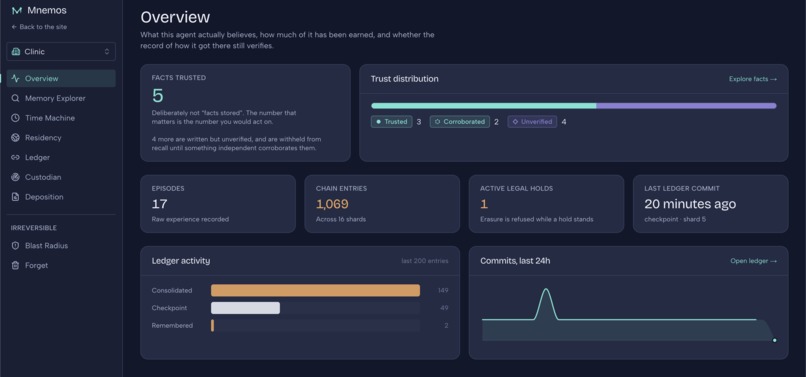This screenshot has height=377, width=806.
Task: Click the Custodian icon in sidebar
Action: tap(15, 177)
